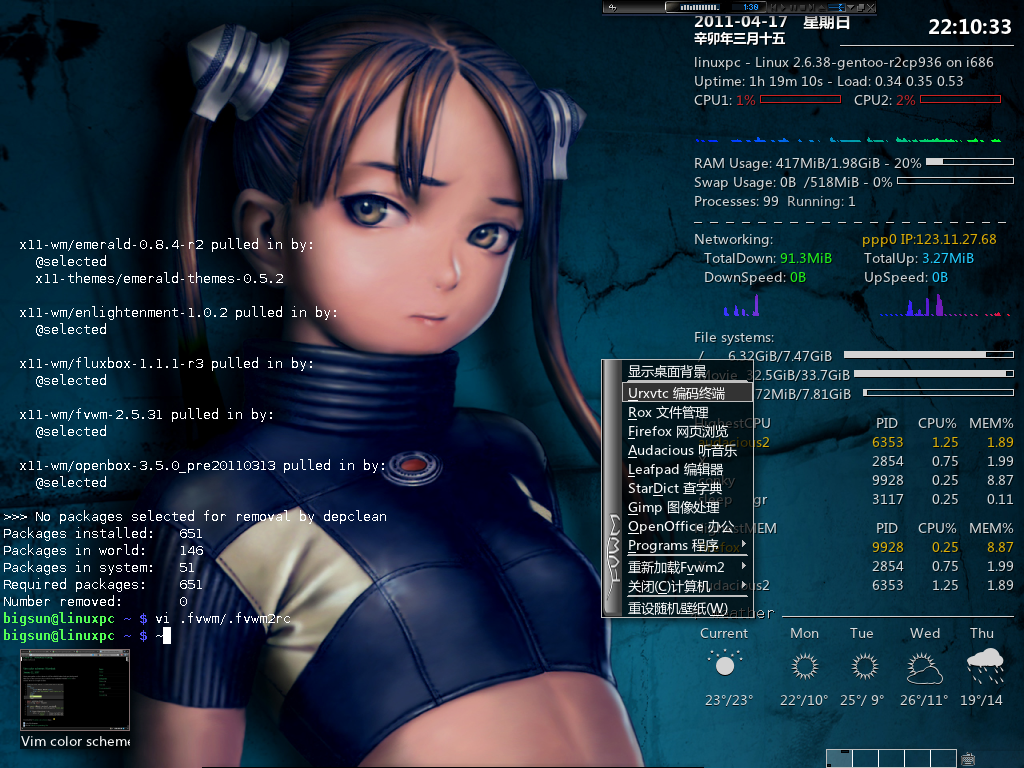Click the keyboard icon beside the pager

click(x=968, y=759)
